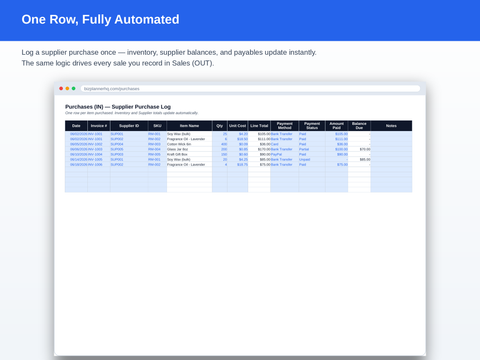
Task: Select the Supplier ID column header
Action: (x=129, y=126)
